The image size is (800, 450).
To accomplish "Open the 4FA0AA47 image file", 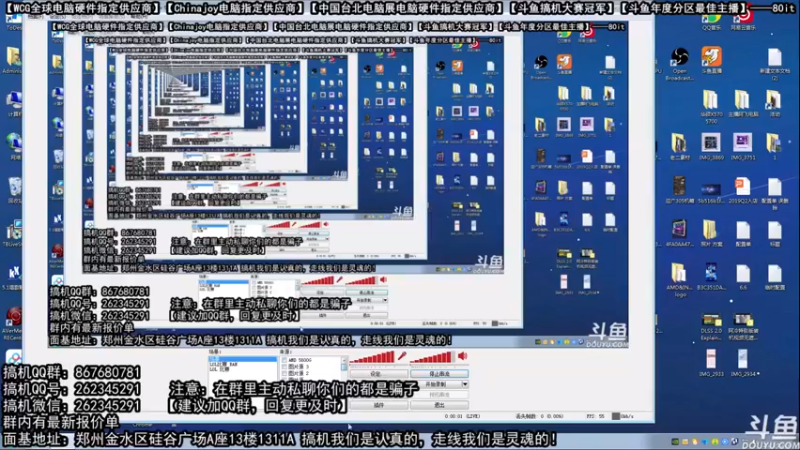I will click(679, 233).
